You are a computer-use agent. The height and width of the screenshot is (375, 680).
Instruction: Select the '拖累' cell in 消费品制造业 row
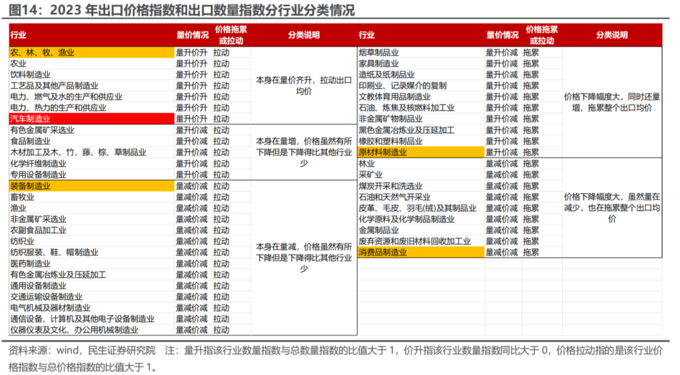[531, 252]
